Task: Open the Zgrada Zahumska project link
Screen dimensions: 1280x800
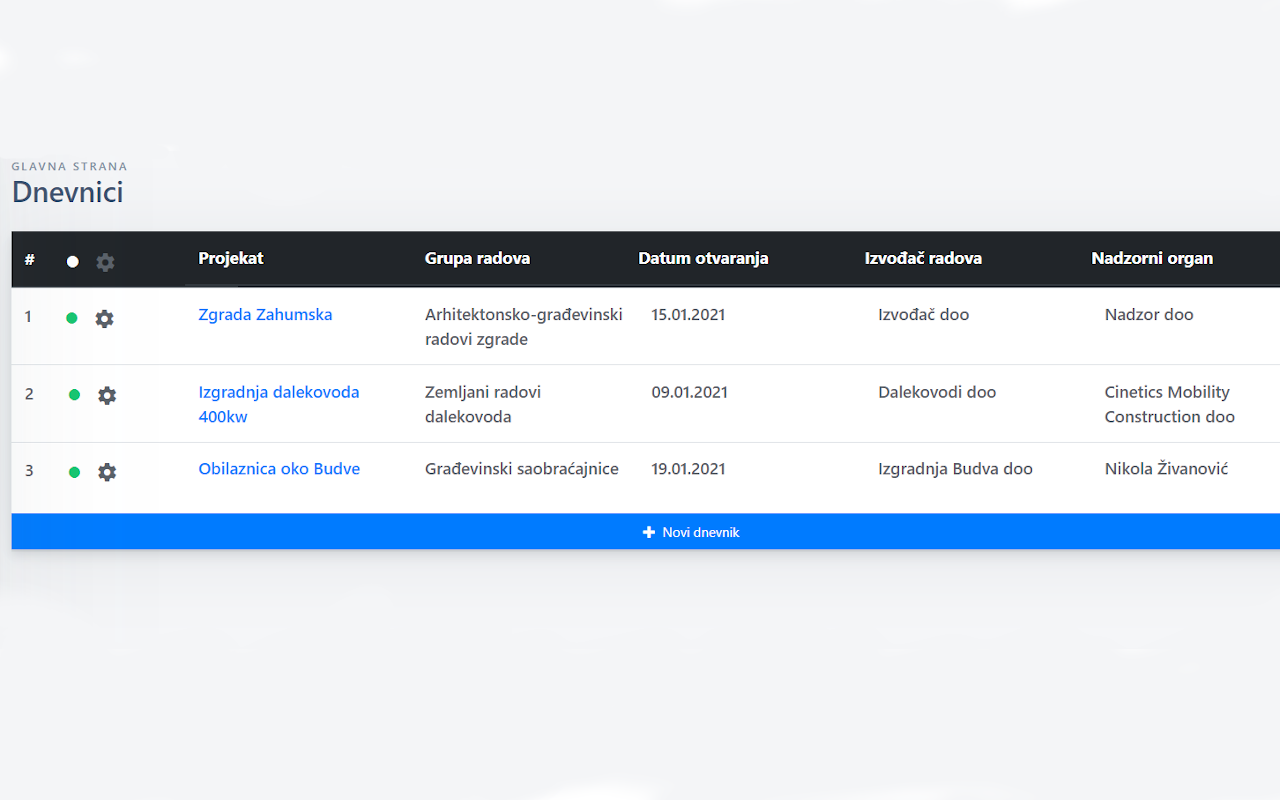Action: click(x=265, y=315)
